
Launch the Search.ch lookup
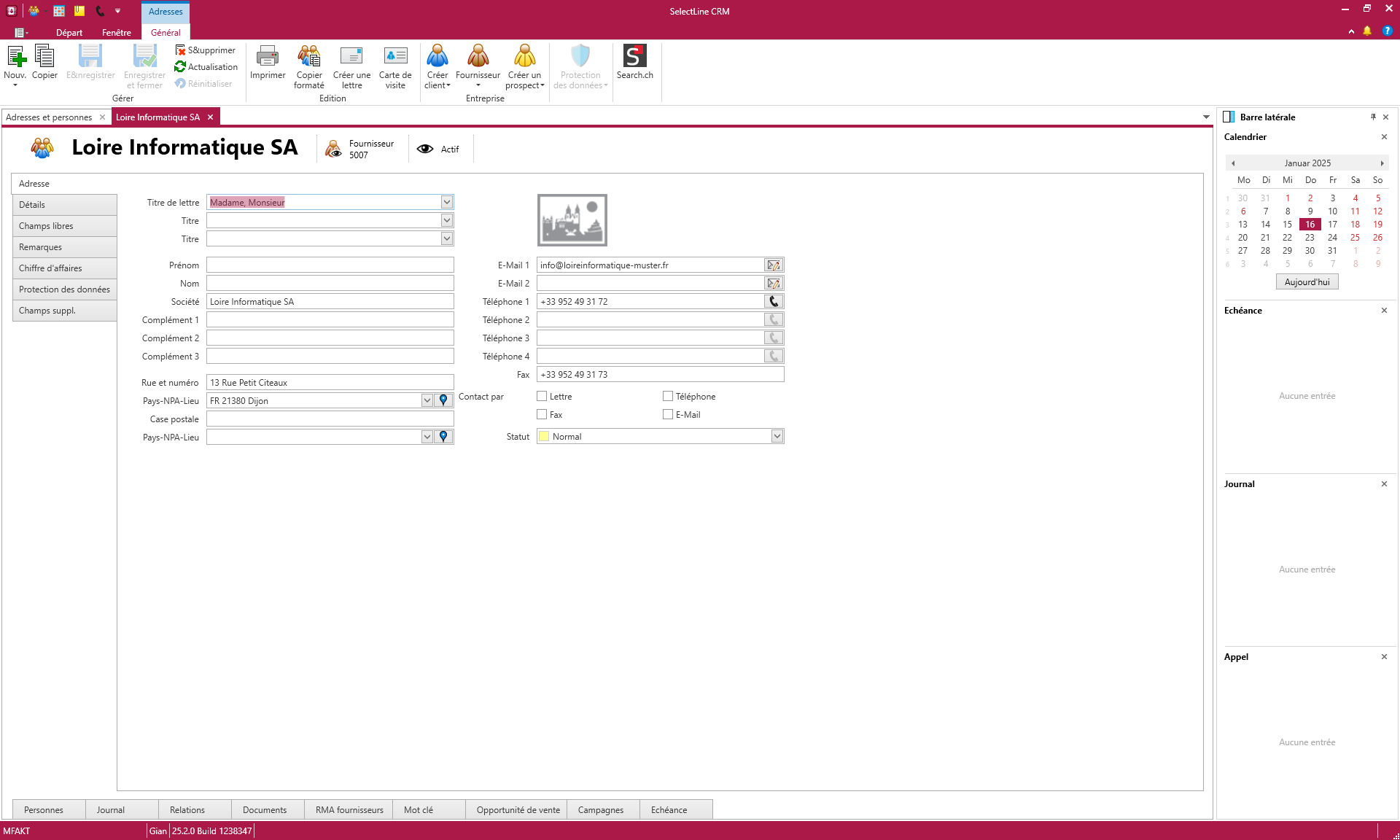pos(635,66)
